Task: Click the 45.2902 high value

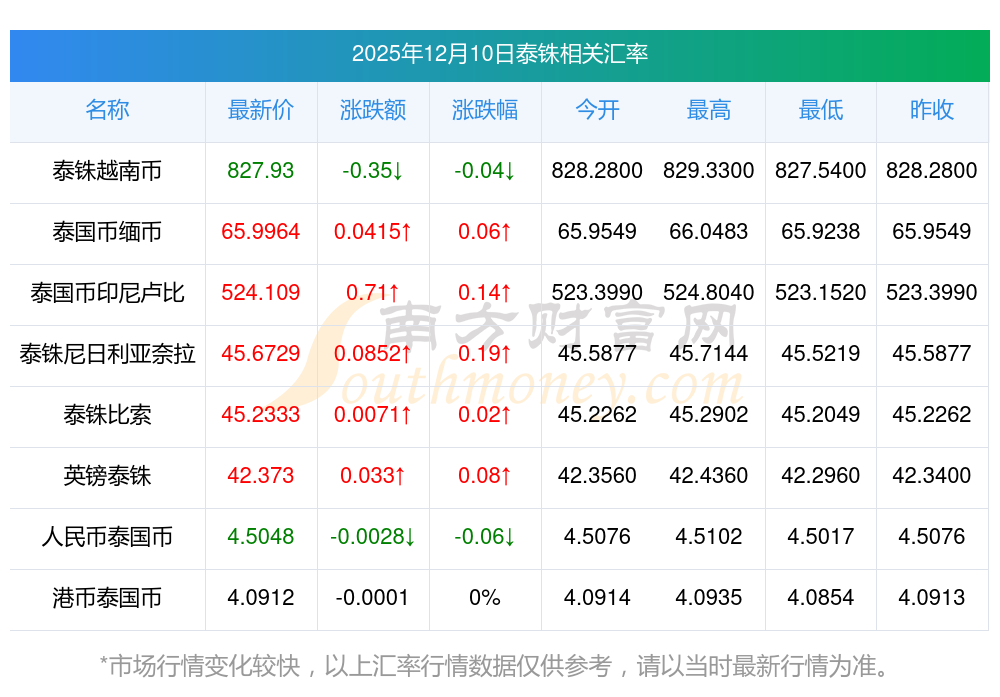Action: (x=709, y=415)
